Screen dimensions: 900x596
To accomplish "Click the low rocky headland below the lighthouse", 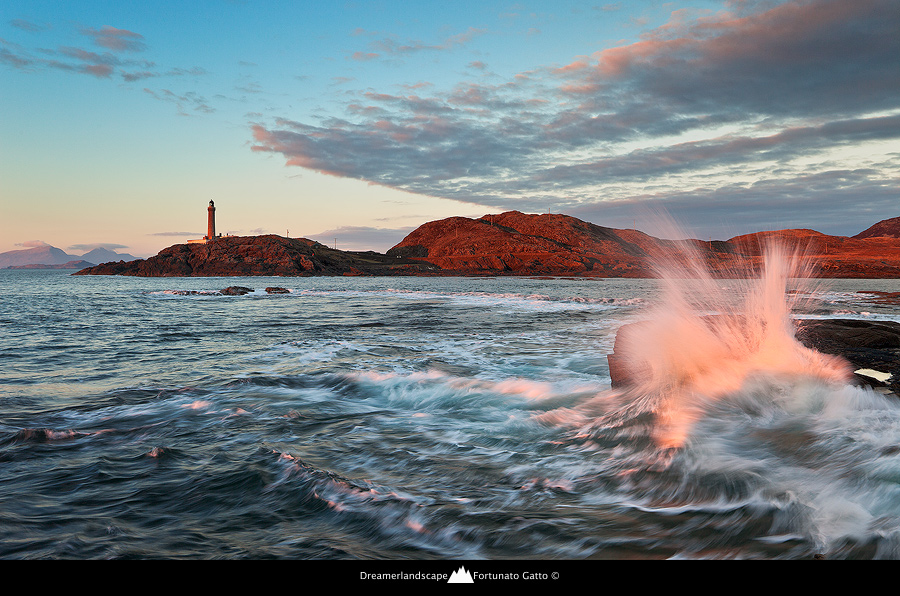I will [240, 258].
